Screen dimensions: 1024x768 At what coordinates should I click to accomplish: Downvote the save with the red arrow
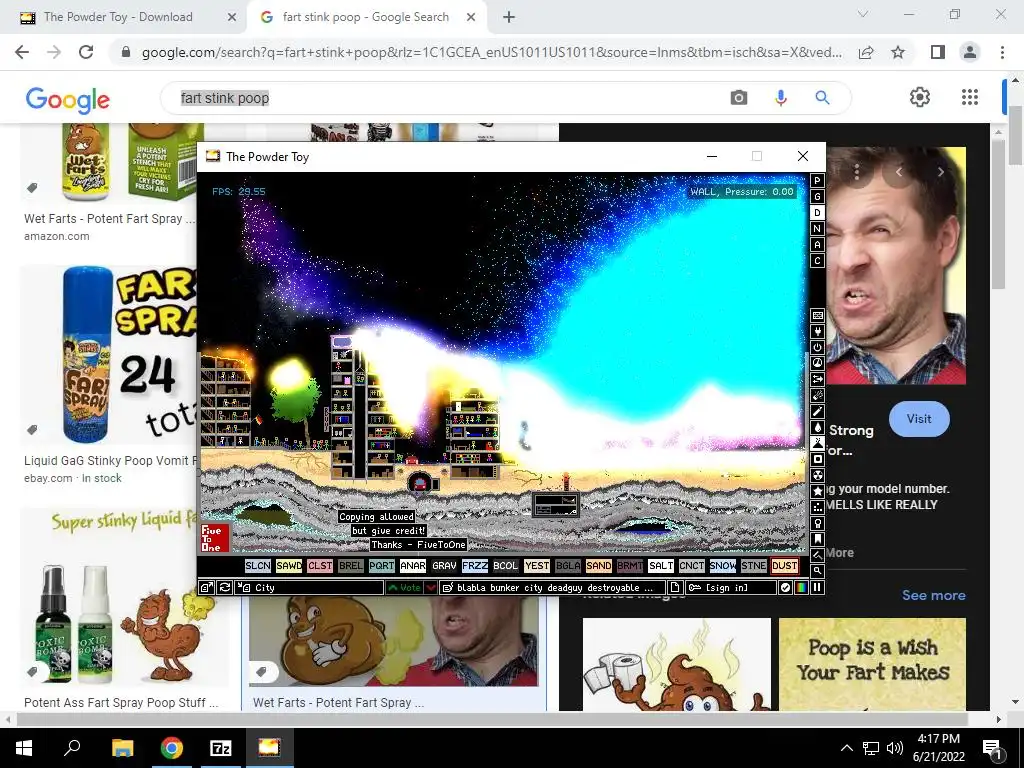point(431,588)
